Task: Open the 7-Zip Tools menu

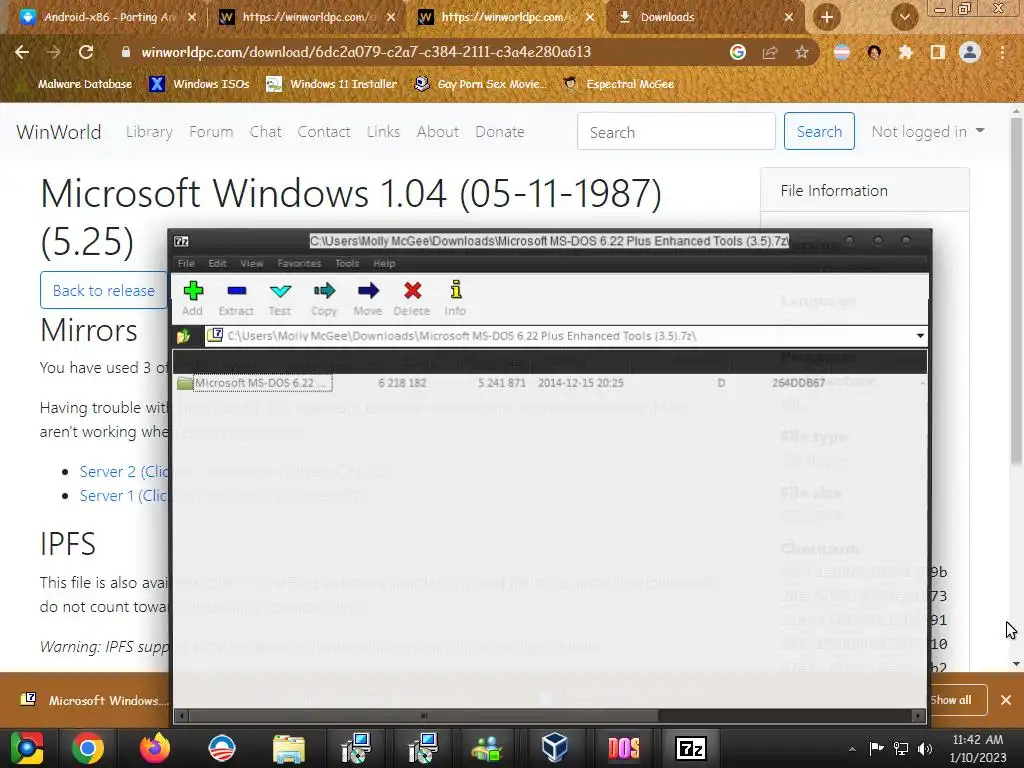Action: coord(347,263)
